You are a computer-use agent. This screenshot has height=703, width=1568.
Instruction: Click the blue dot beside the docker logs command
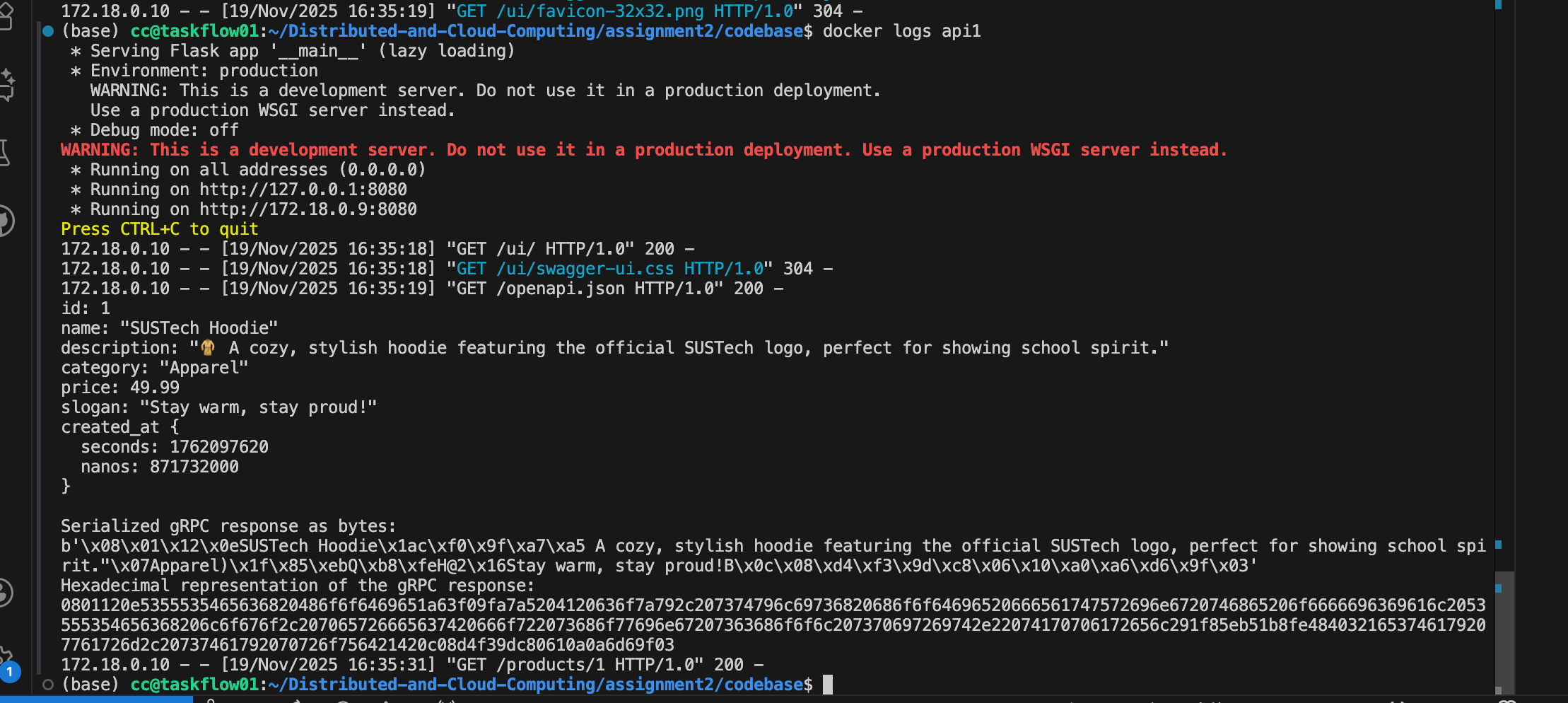coord(48,31)
